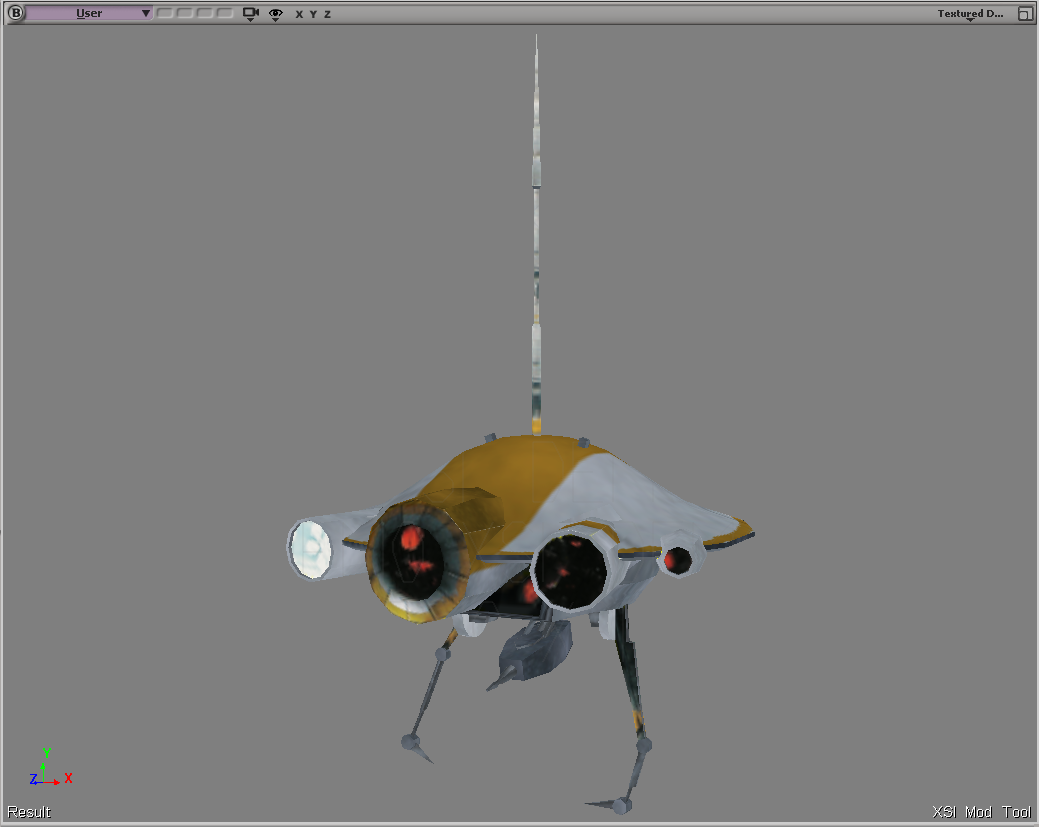Image resolution: width=1039 pixels, height=827 pixels.
Task: Open the camera icon menu
Action: [x=250, y=14]
